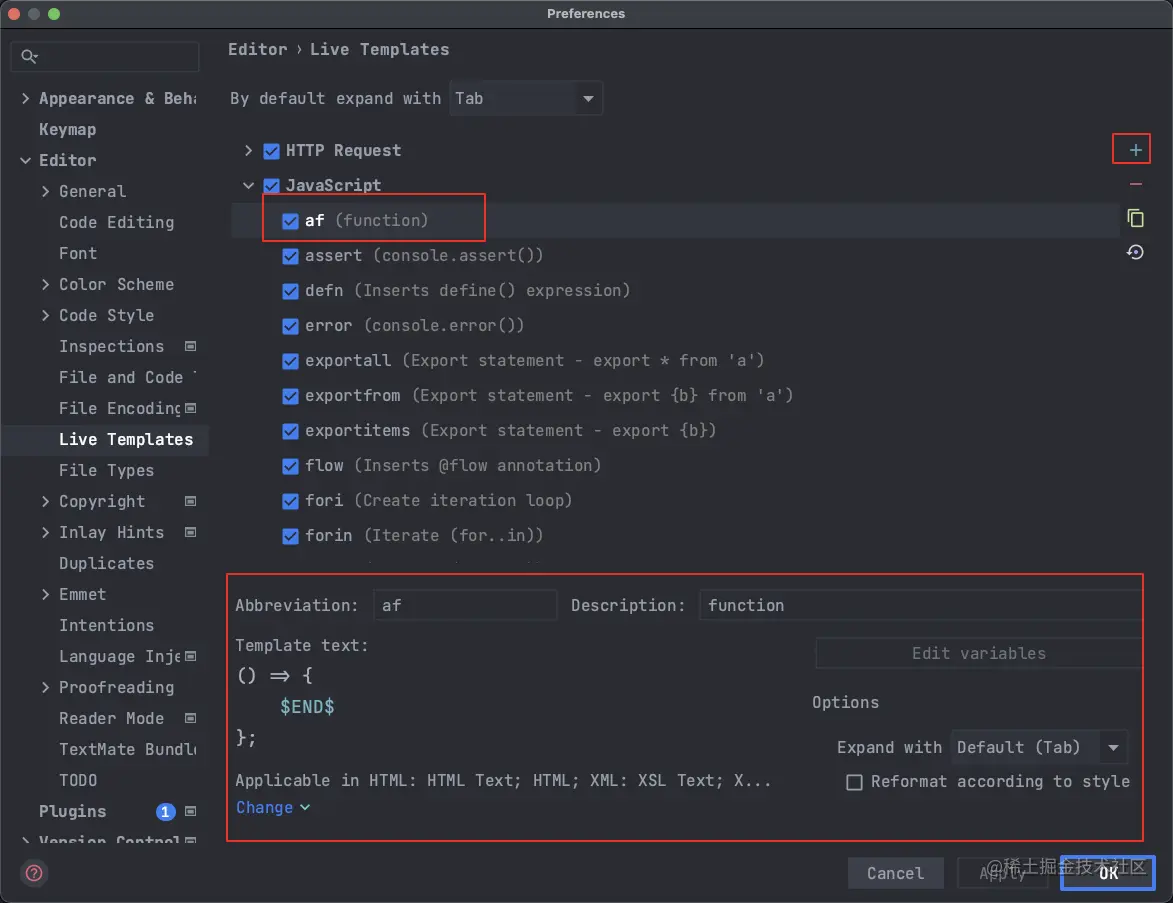Expand the Code Style settings node
This screenshot has width=1173, height=903.
tap(46, 315)
